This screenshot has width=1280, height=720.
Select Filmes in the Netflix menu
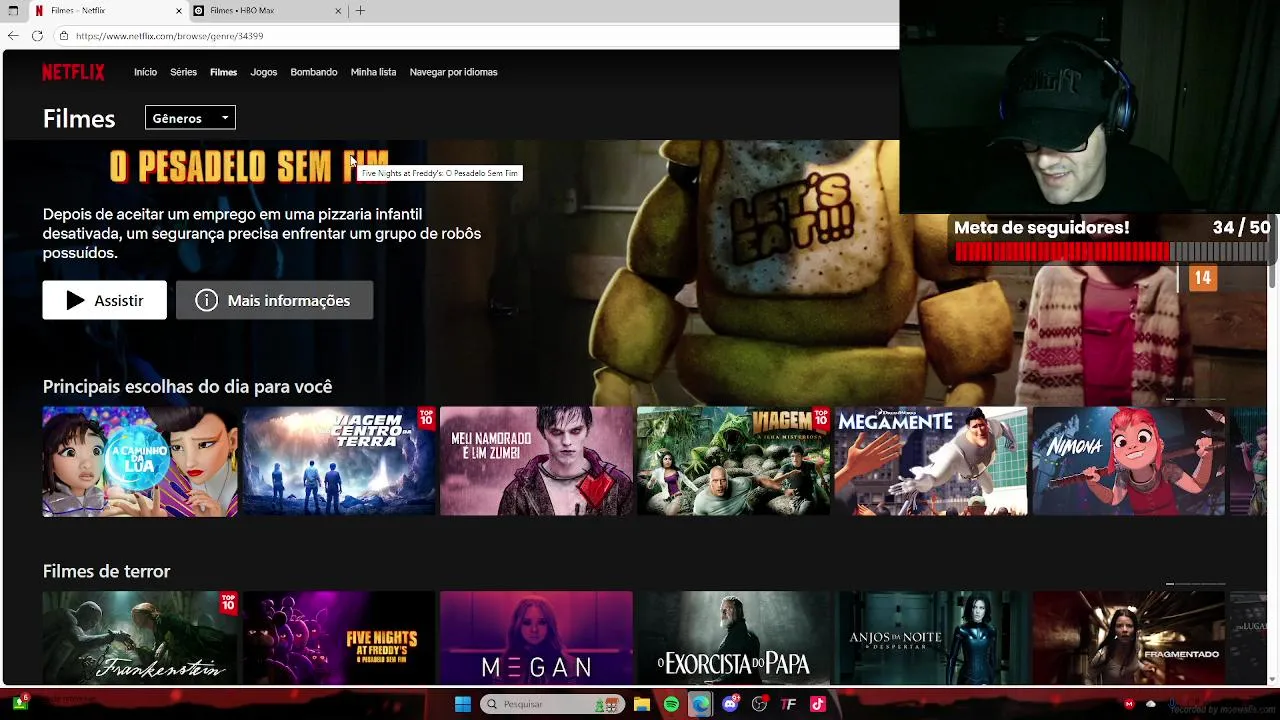click(x=223, y=72)
